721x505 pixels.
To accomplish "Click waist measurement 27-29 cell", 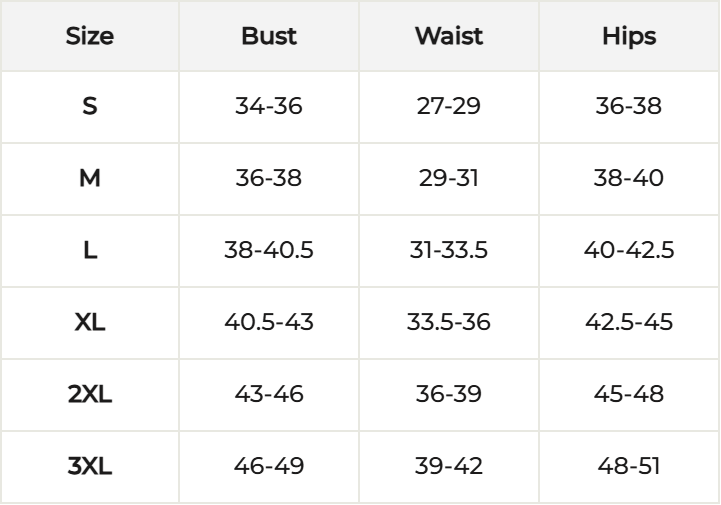I will [449, 106].
